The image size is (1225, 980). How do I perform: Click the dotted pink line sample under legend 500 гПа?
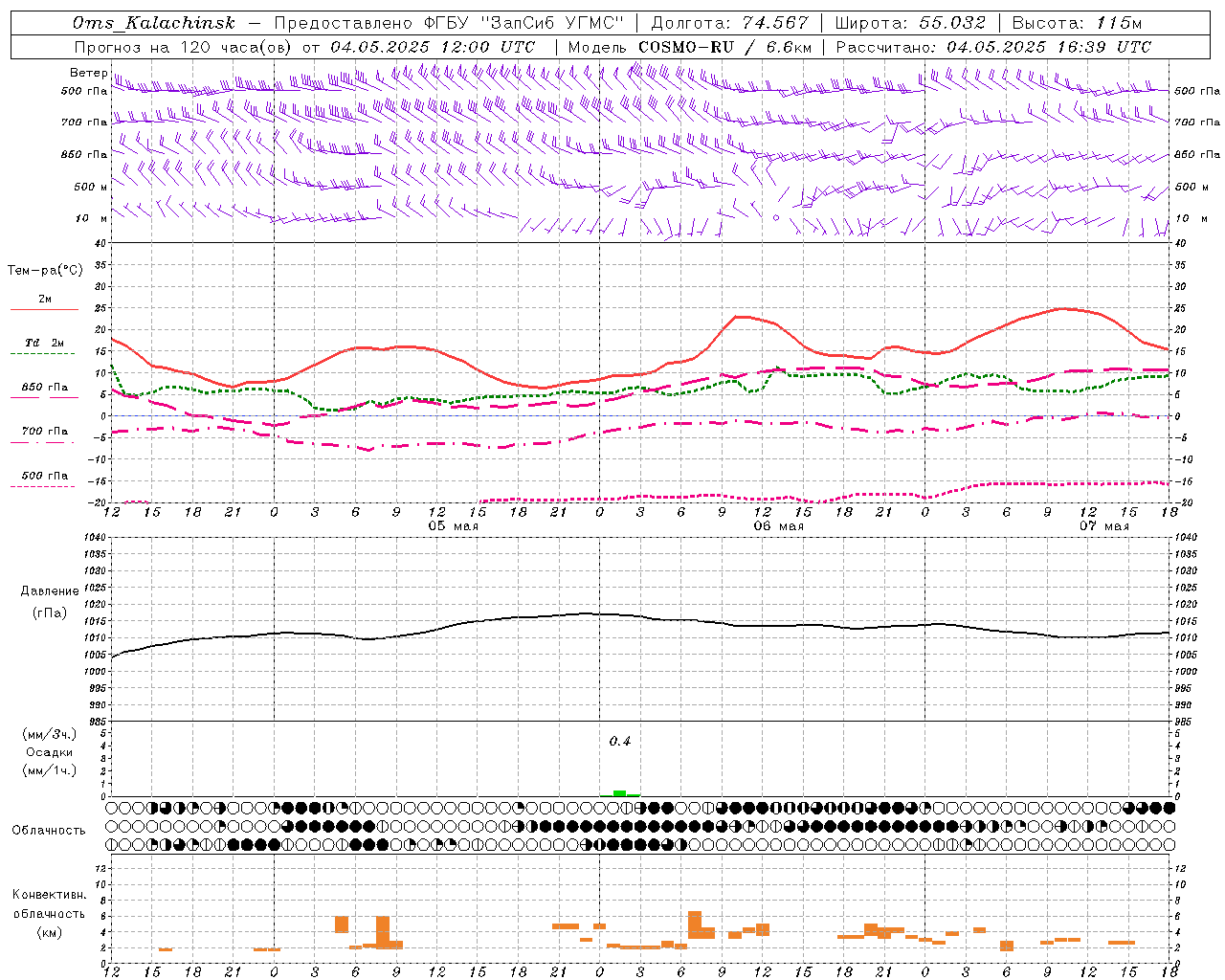pos(42,486)
